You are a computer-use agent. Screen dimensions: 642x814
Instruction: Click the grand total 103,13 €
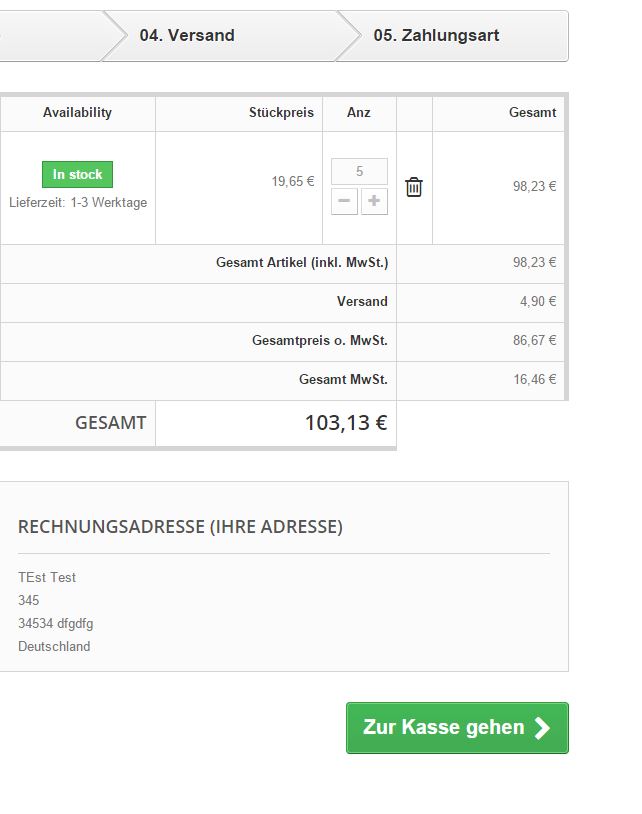pyautogui.click(x=345, y=423)
